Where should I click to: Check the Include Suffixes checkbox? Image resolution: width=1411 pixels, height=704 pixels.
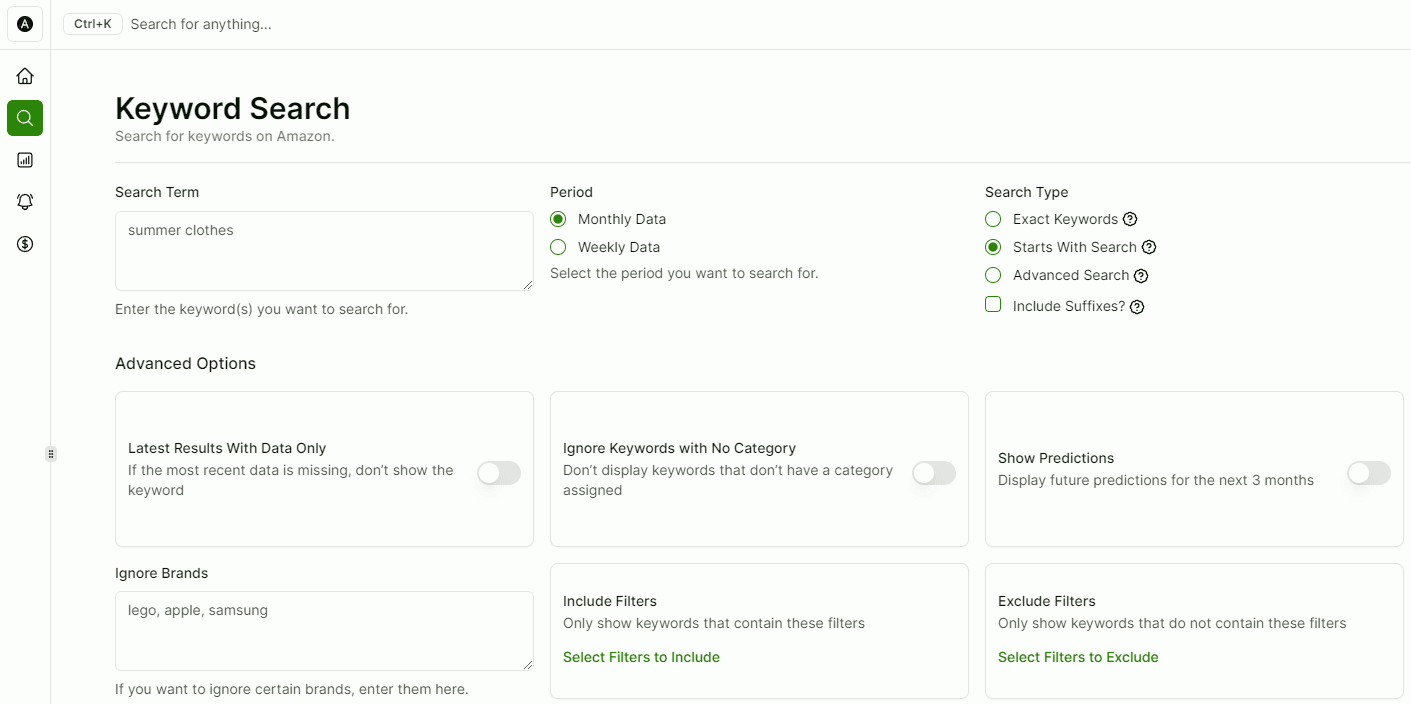993,305
